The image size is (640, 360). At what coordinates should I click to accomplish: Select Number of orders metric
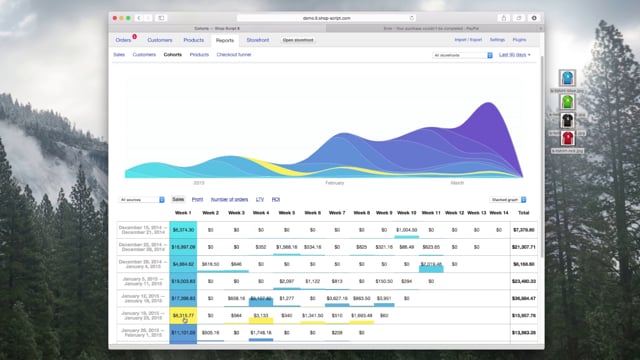click(x=229, y=200)
